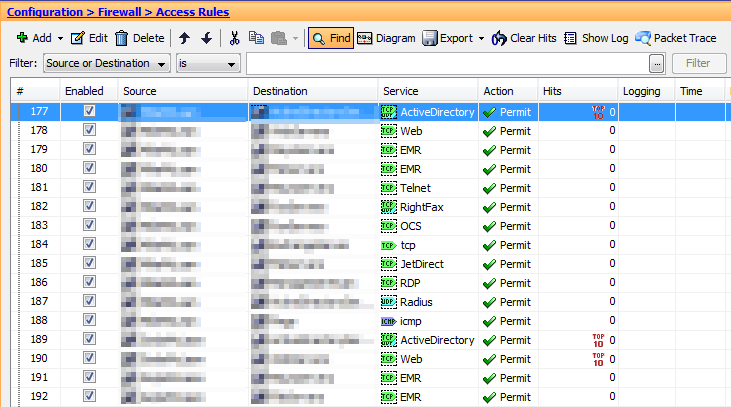Open the rule Diagram view
The width and height of the screenshot is (731, 407).
(x=386, y=38)
